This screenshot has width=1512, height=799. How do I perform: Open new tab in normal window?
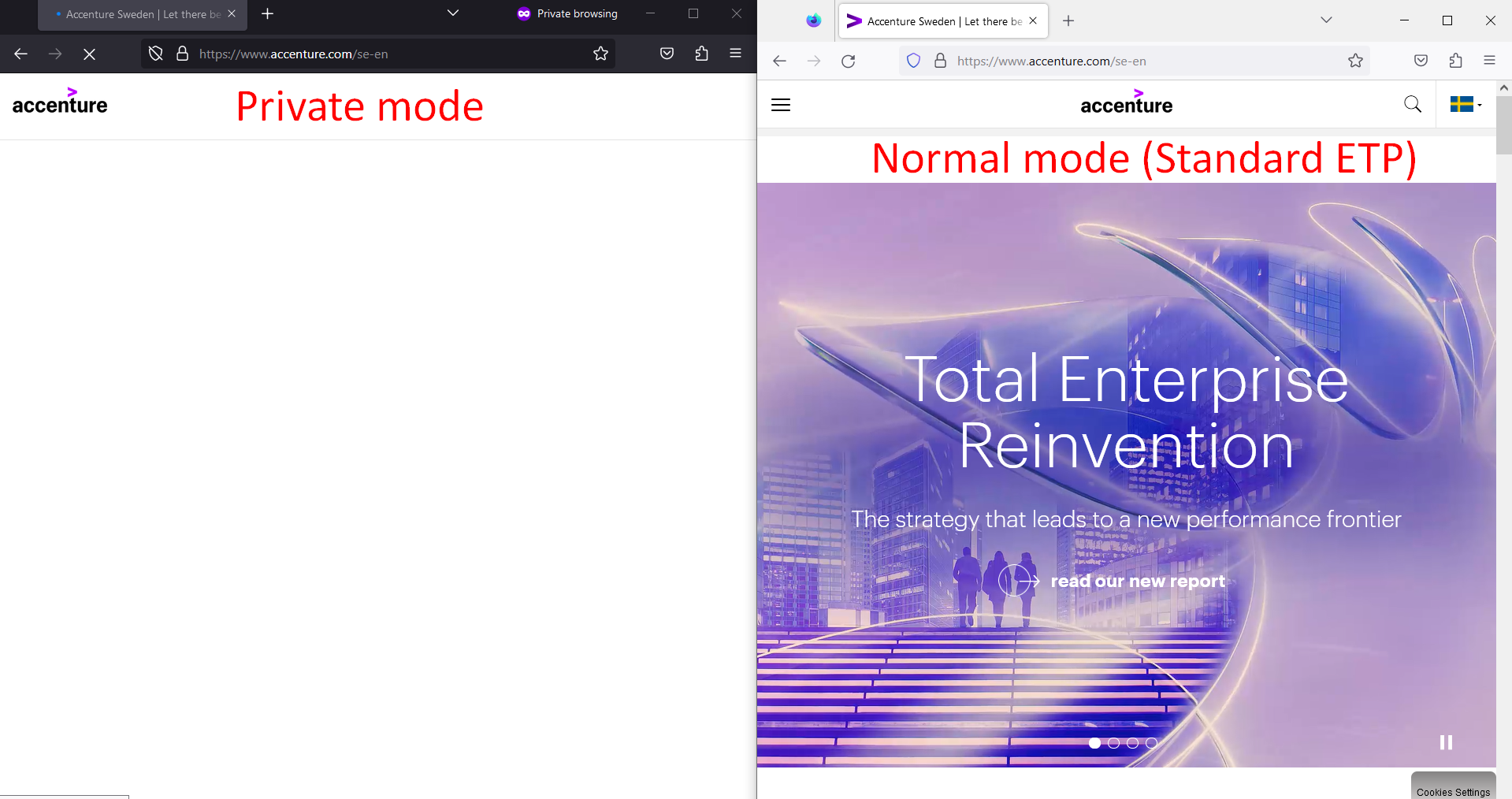(1068, 21)
